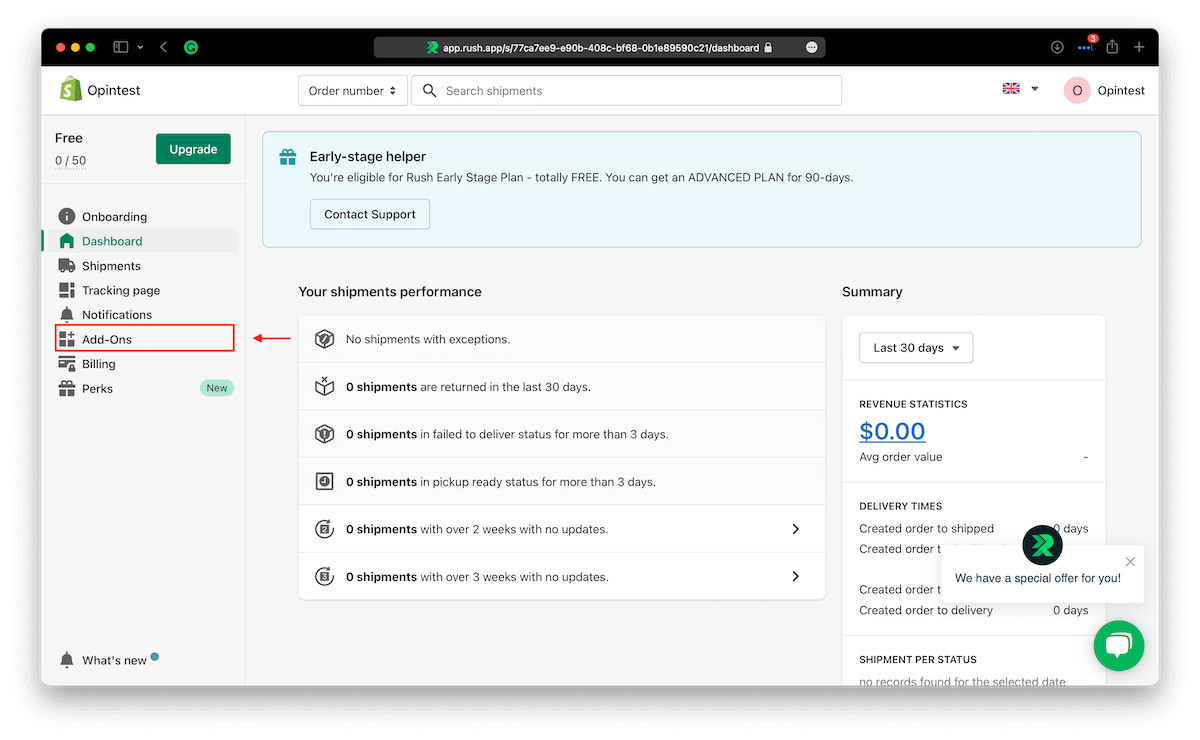The image size is (1200, 740).
Task: Click the Rush logo on offer popup
Action: coord(1043,545)
